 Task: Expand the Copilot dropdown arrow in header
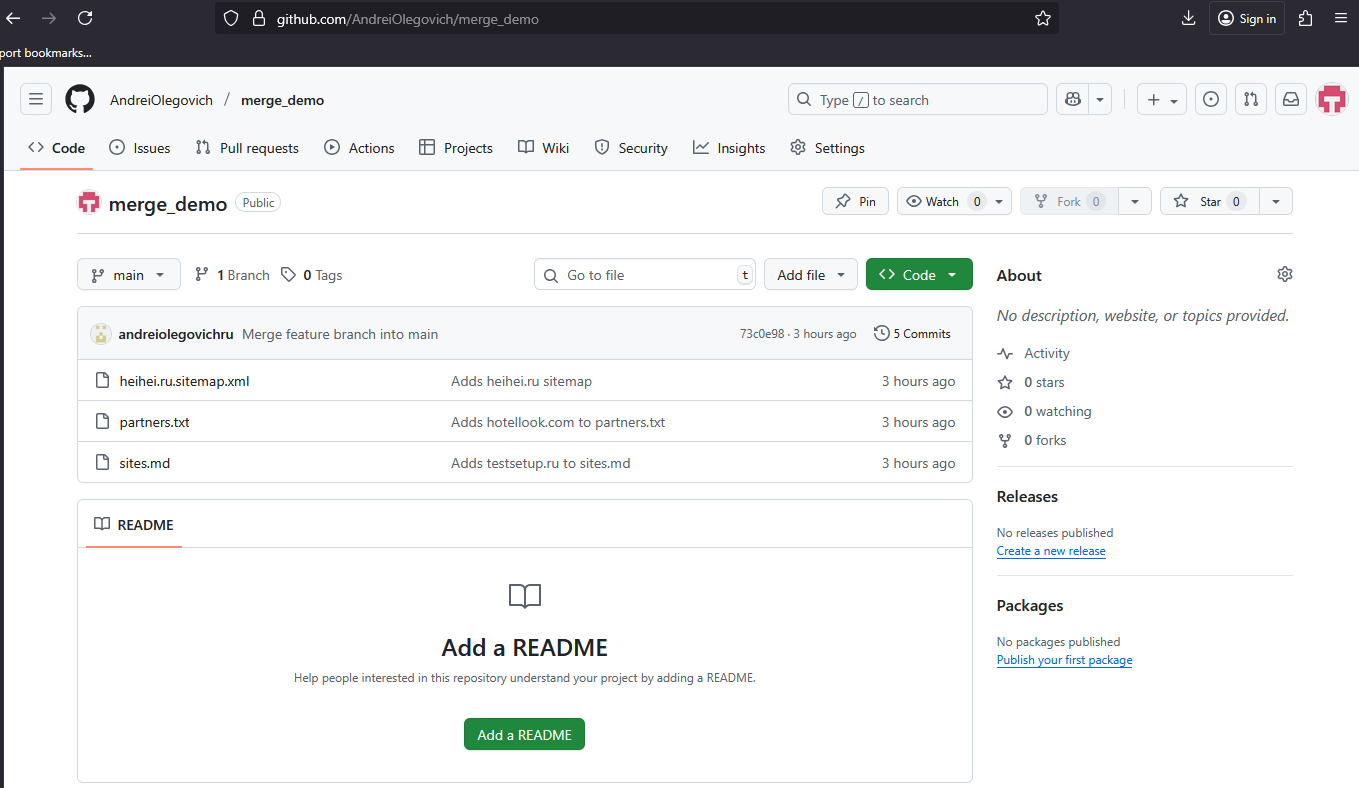(x=1100, y=99)
